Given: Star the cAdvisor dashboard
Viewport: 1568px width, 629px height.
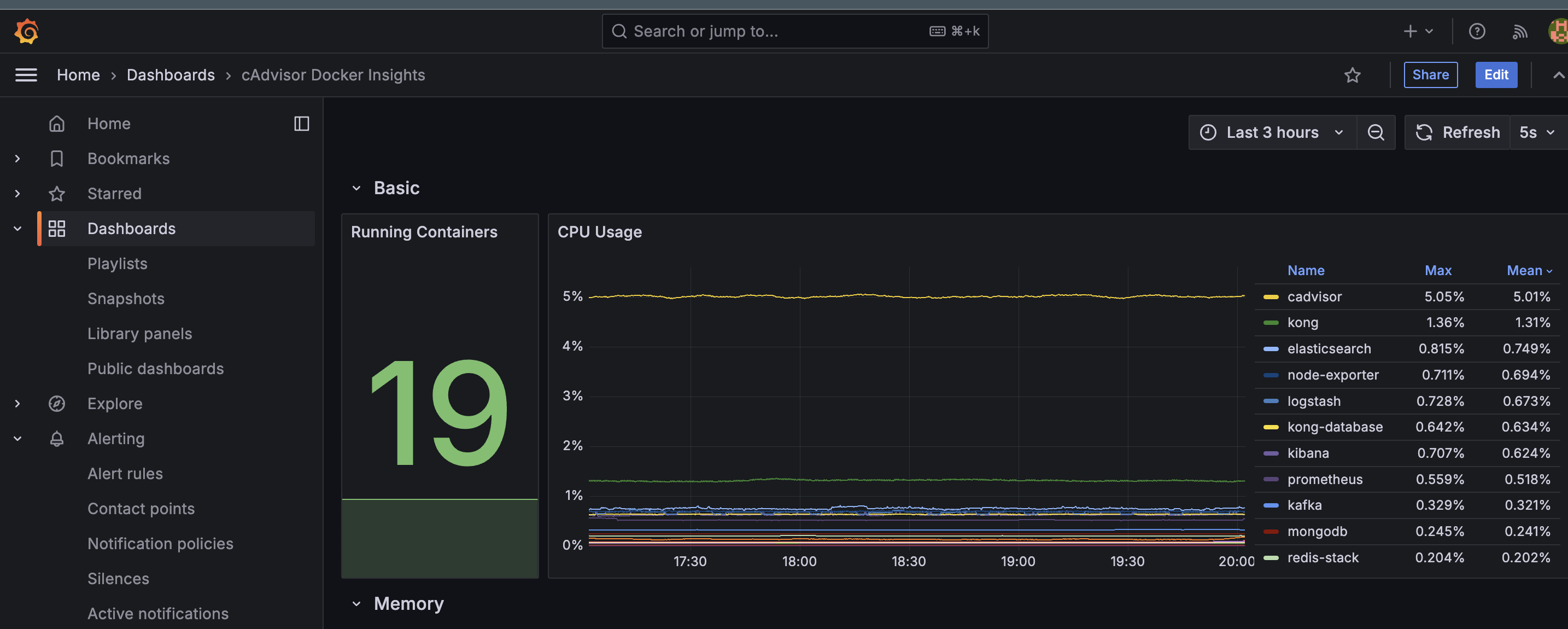Looking at the screenshot, I should pyautogui.click(x=1353, y=75).
